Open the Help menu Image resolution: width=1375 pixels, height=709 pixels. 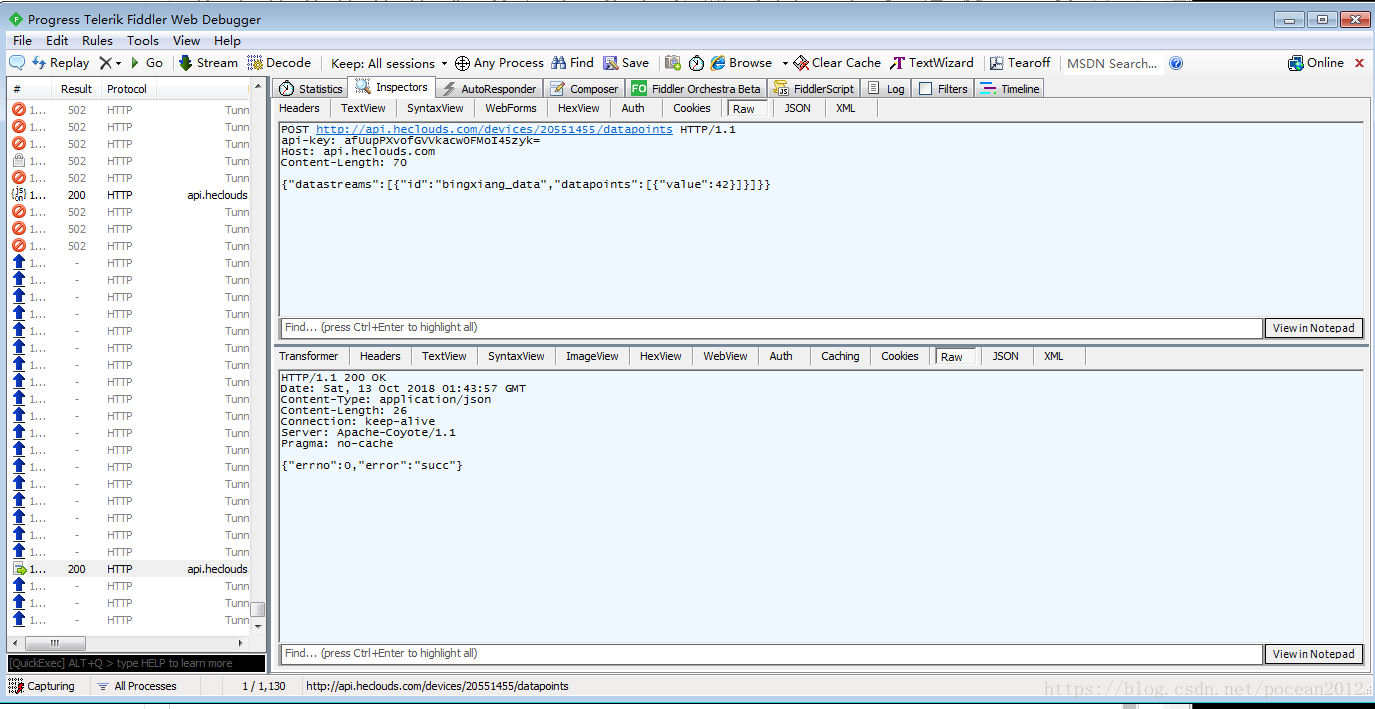[227, 41]
